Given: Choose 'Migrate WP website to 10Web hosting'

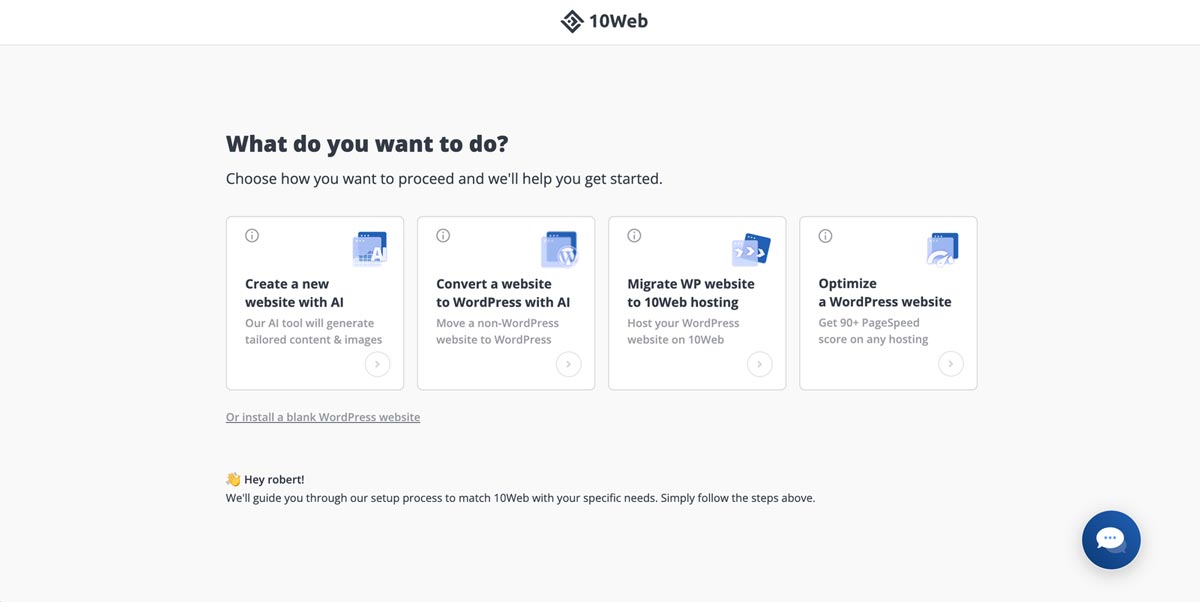Looking at the screenshot, I should point(691,293).
